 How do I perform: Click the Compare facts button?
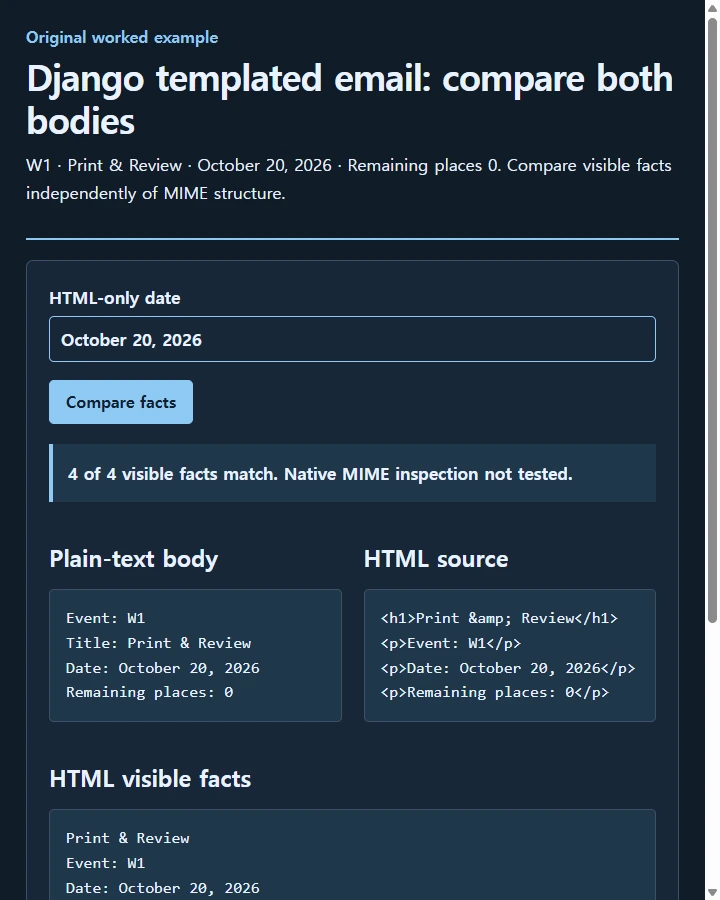[x=121, y=402]
